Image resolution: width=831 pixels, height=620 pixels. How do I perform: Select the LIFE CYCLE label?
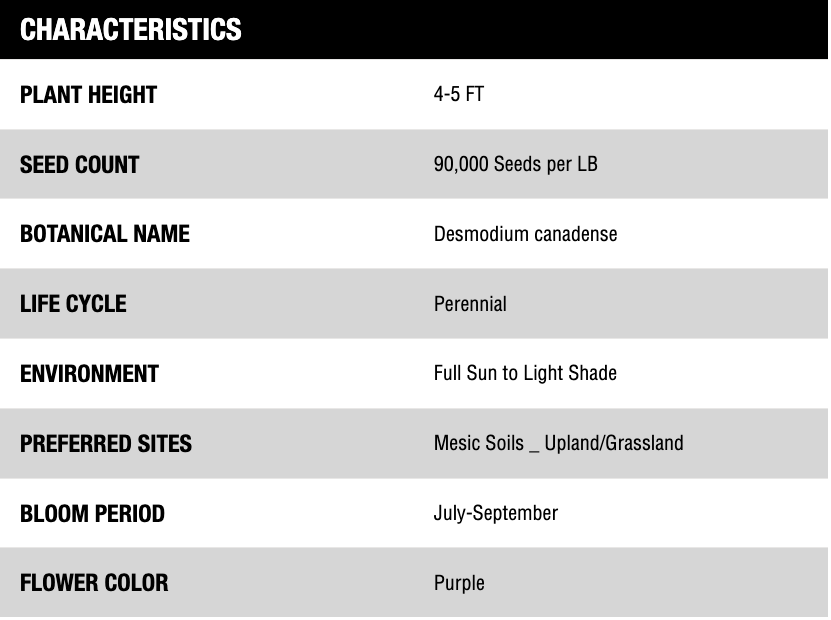[73, 304]
